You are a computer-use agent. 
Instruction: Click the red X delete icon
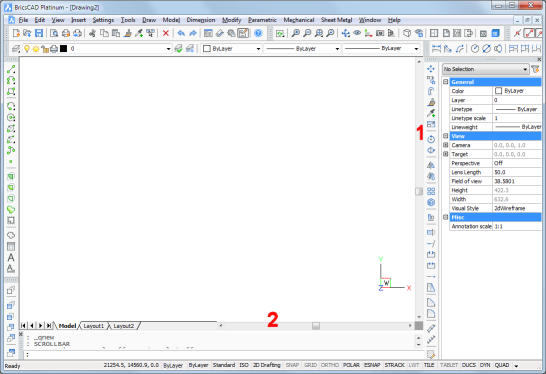[x=166, y=33]
